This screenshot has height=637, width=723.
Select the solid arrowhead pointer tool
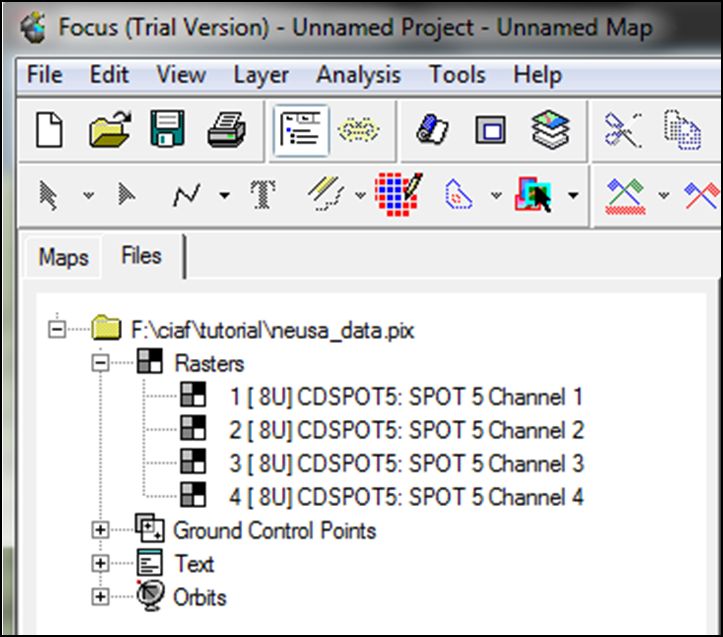[125, 194]
